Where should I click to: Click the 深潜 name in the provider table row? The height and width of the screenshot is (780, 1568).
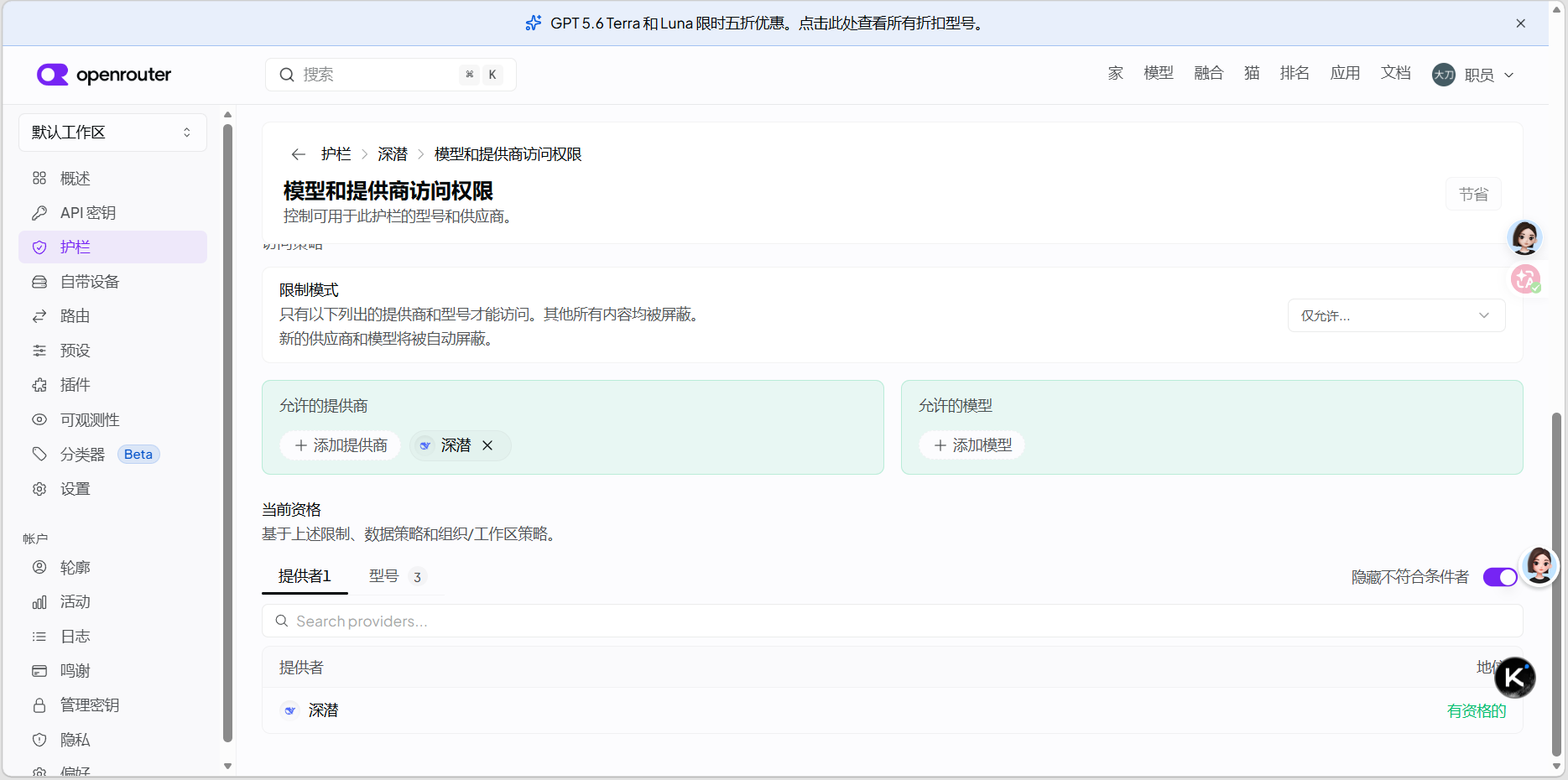(324, 710)
